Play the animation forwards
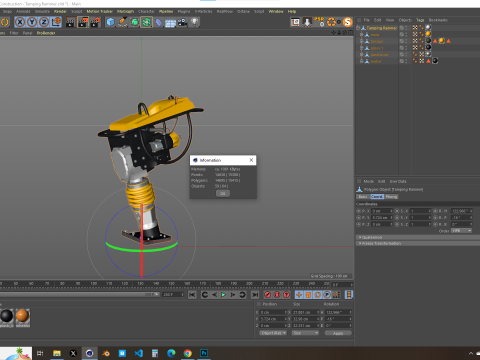The height and width of the screenshot is (360, 480). point(223,295)
